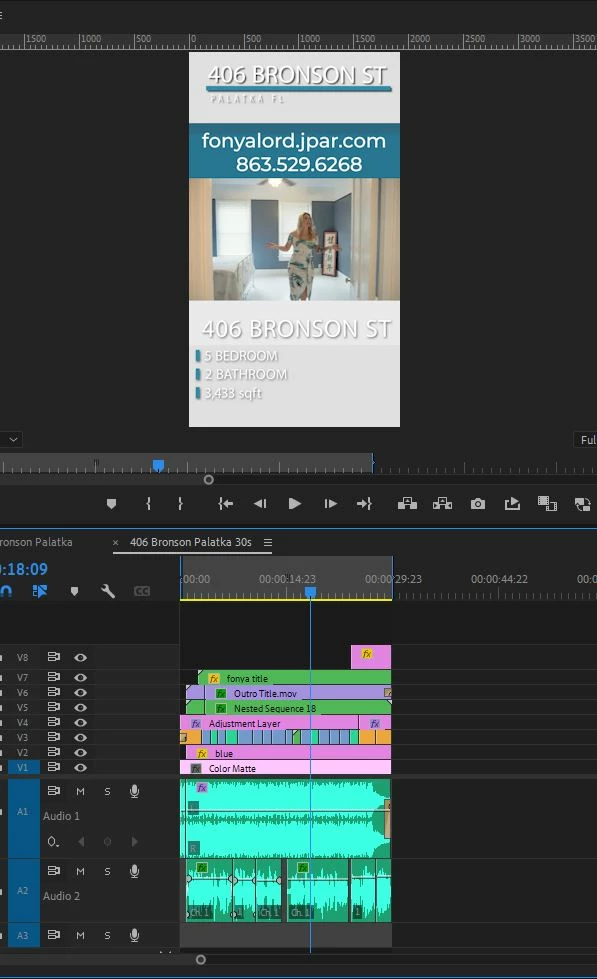Switch to the 406 Bronson Palatka 30s tab

tap(190, 542)
